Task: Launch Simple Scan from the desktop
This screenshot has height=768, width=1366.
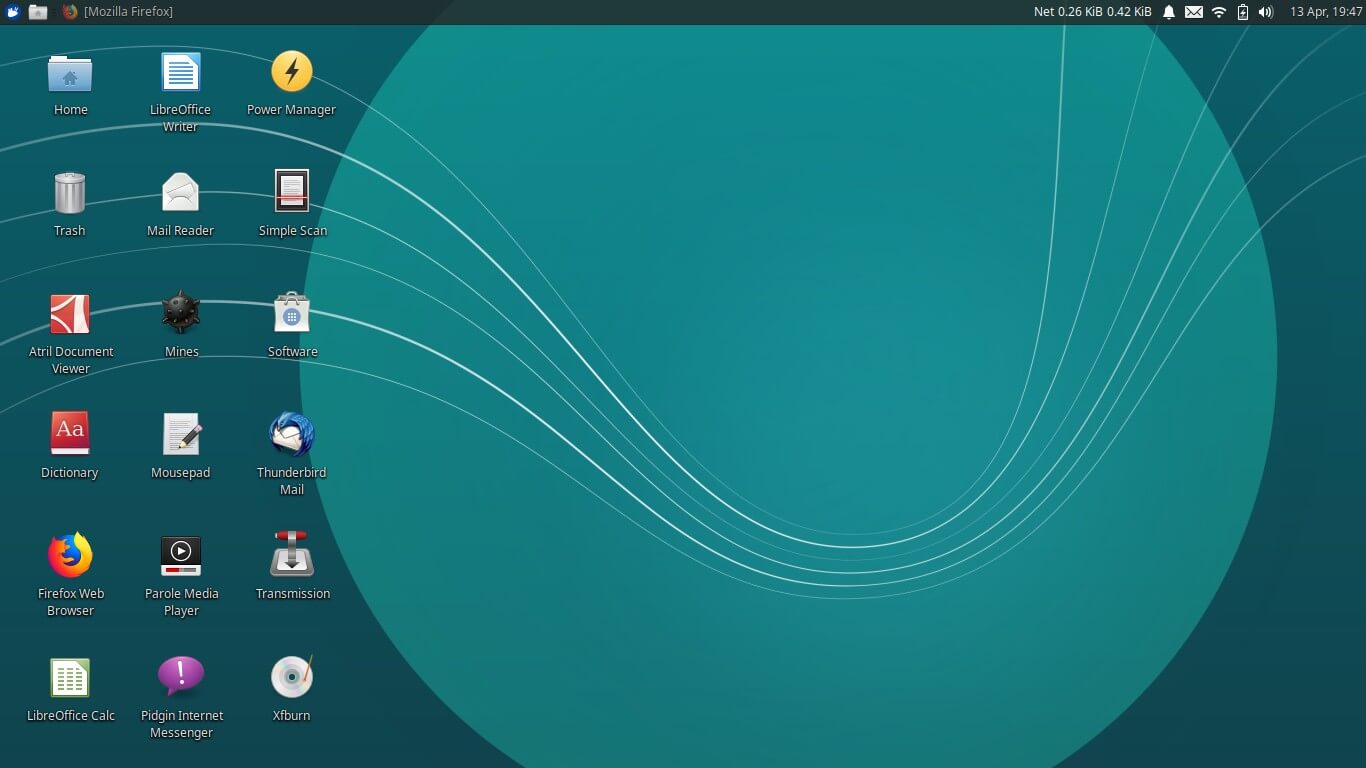Action: 292,190
